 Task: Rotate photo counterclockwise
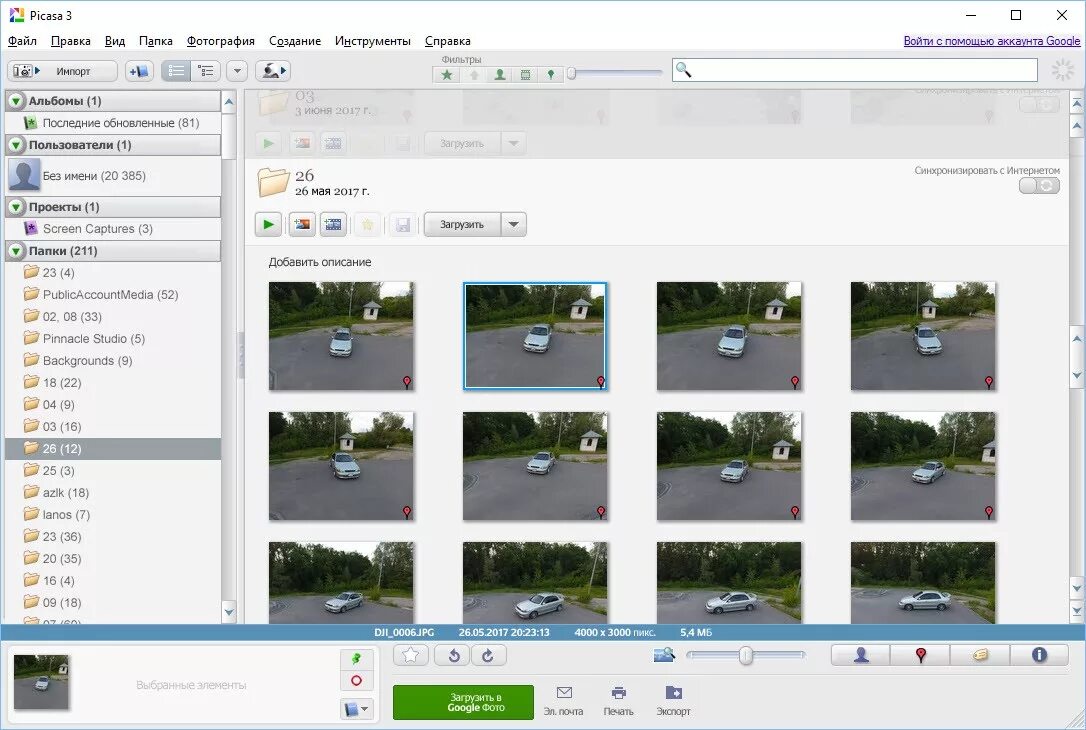pyautogui.click(x=453, y=655)
